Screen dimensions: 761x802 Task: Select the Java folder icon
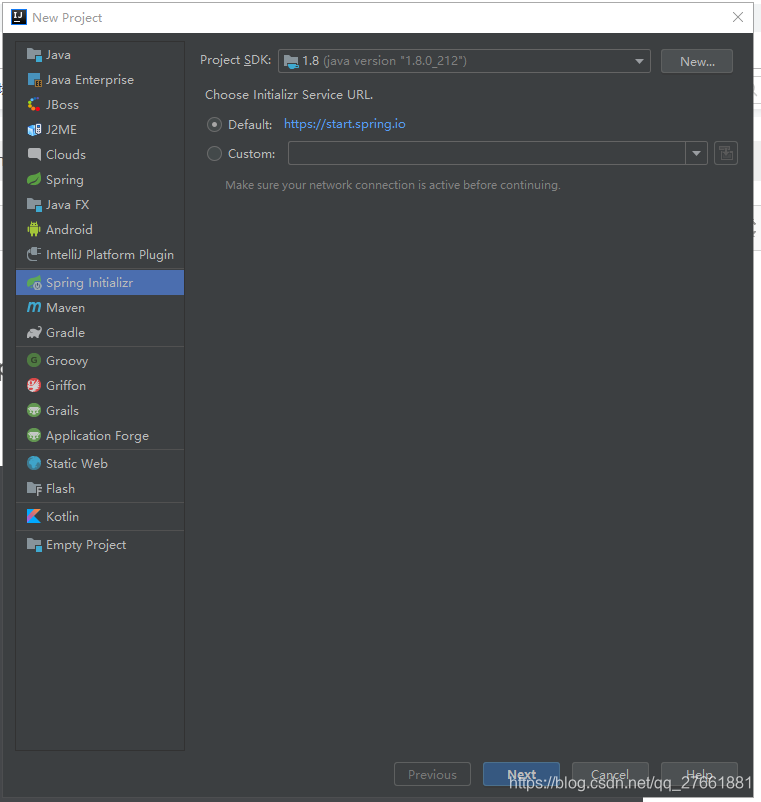(34, 55)
